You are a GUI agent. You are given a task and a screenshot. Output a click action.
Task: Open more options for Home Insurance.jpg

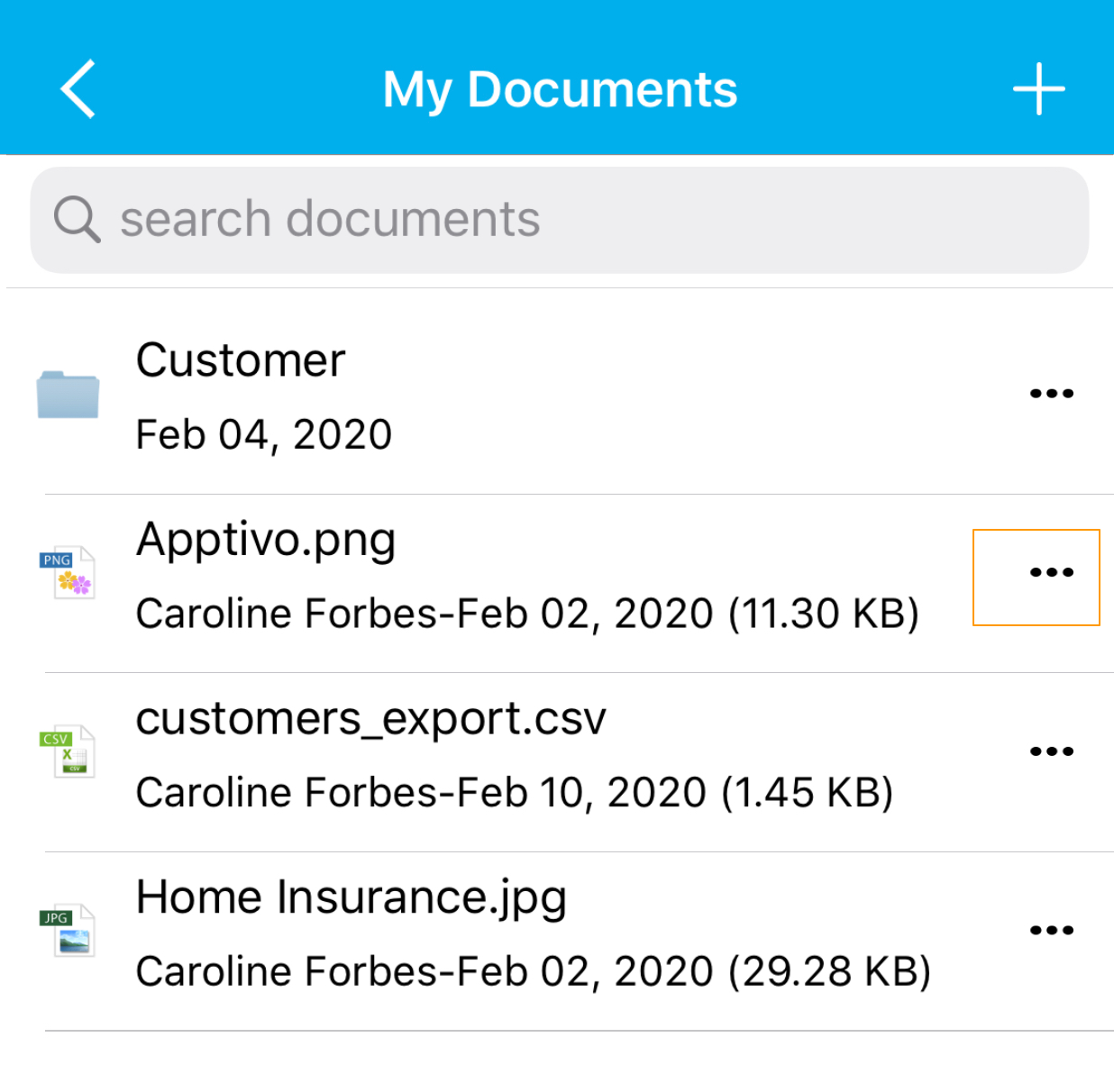(x=1051, y=930)
